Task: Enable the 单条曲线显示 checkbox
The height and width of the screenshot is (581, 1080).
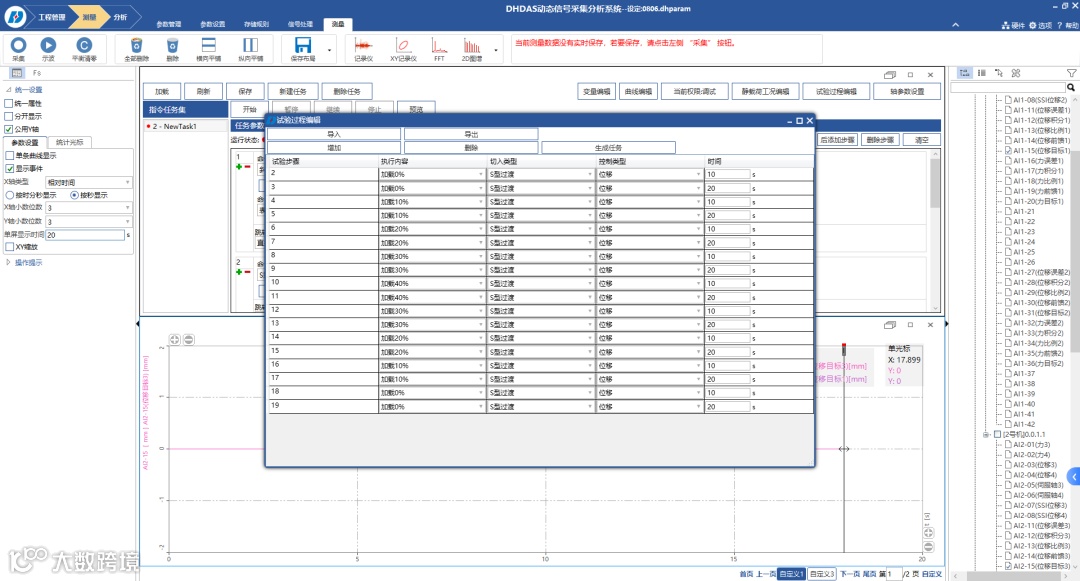Action: point(10,156)
